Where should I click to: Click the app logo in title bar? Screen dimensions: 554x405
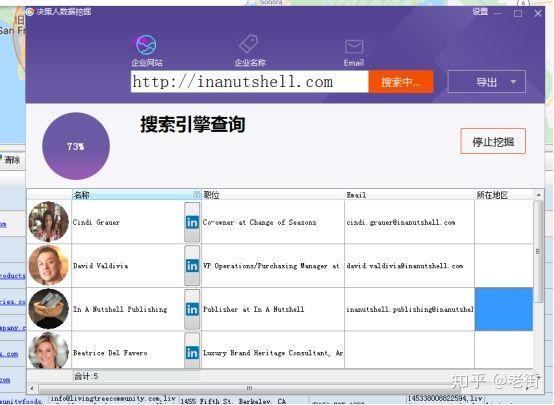pos(30,12)
